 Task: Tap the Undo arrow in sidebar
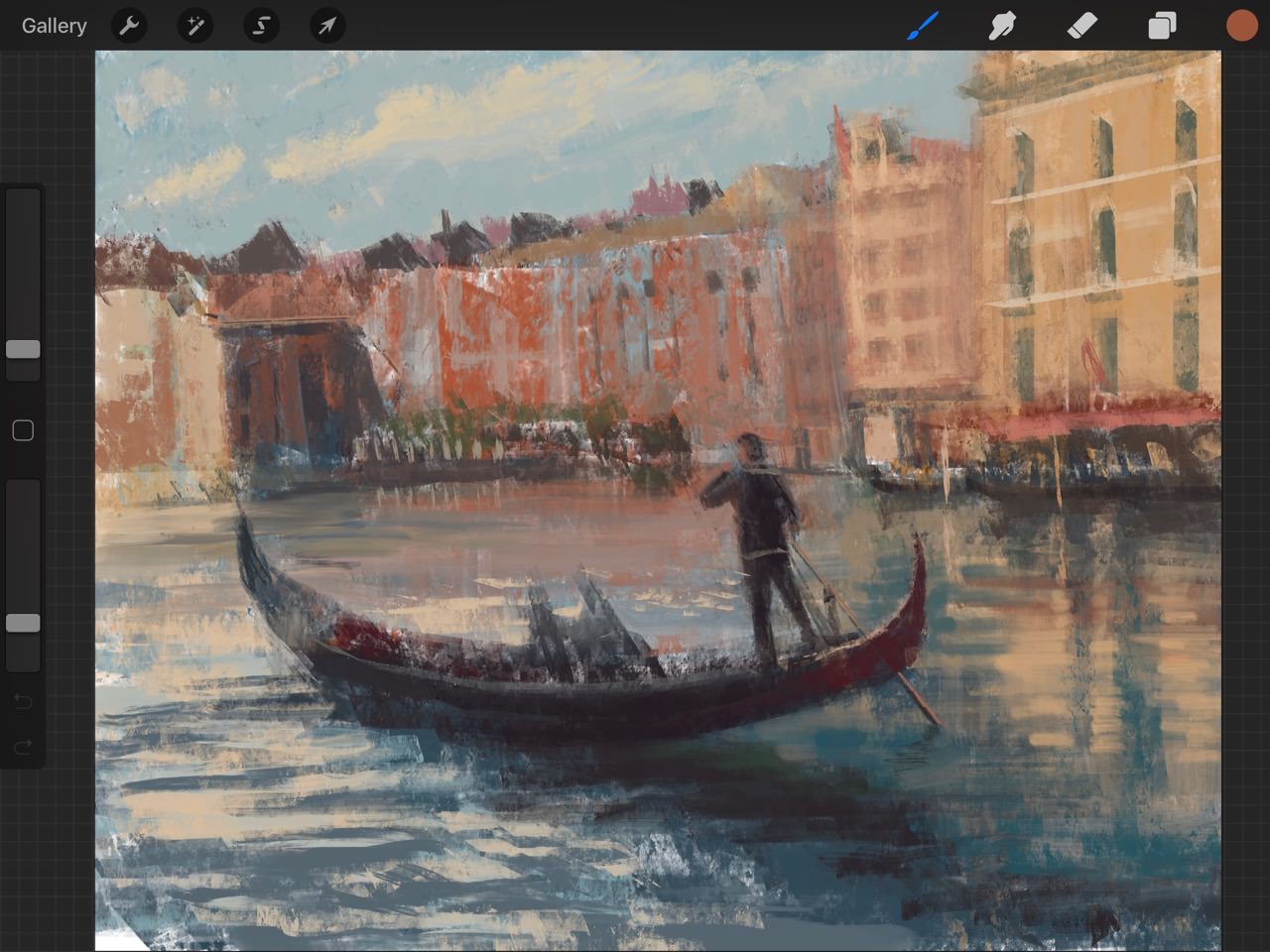point(23,702)
